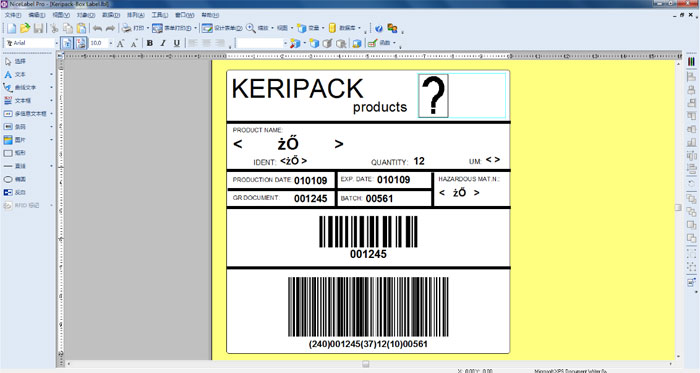
Task: Click the production date value 010109
Action: pyautogui.click(x=311, y=181)
